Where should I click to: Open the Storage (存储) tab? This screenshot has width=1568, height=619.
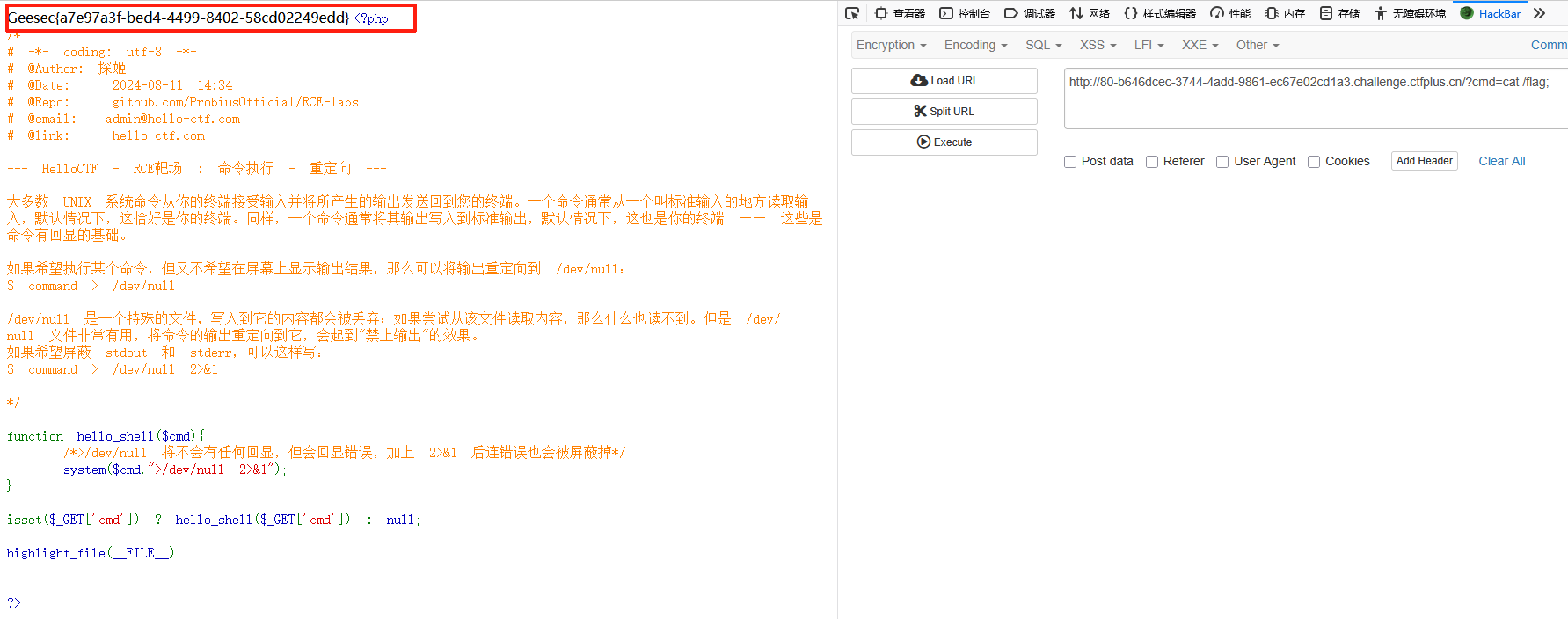pos(1339,13)
